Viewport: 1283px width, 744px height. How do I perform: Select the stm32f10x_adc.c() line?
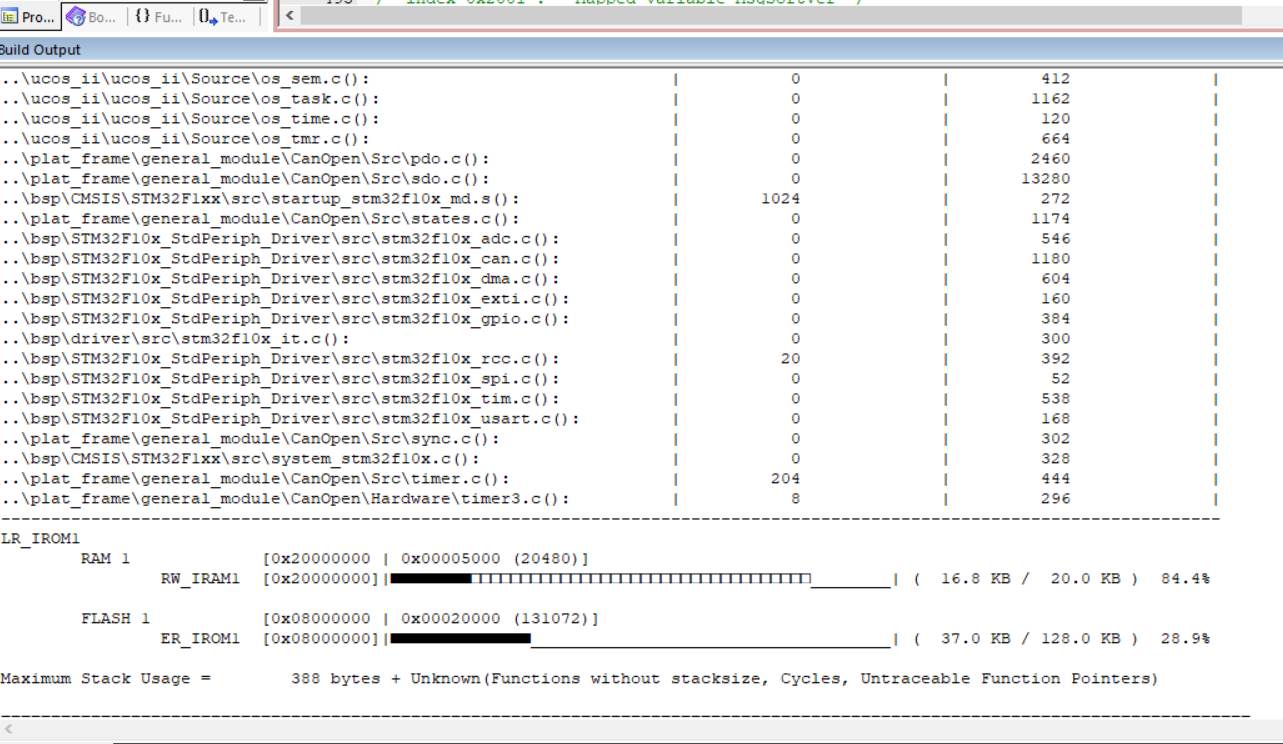pos(608,238)
